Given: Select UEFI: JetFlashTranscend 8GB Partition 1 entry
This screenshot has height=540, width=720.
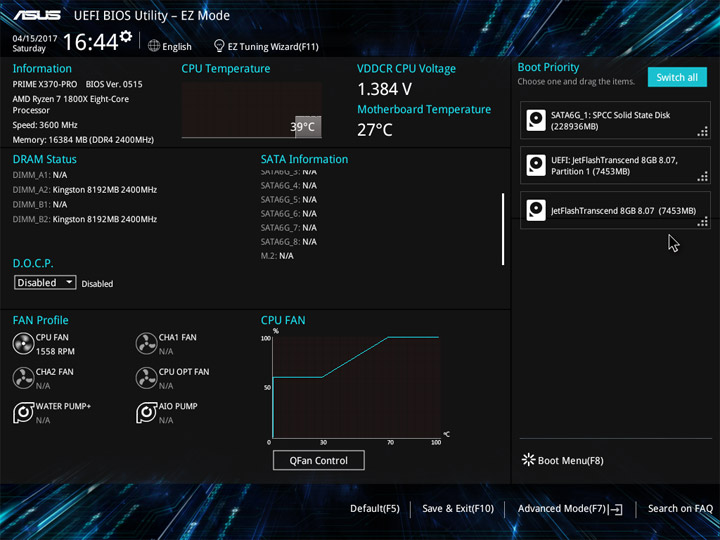Looking at the screenshot, I should [x=615, y=165].
